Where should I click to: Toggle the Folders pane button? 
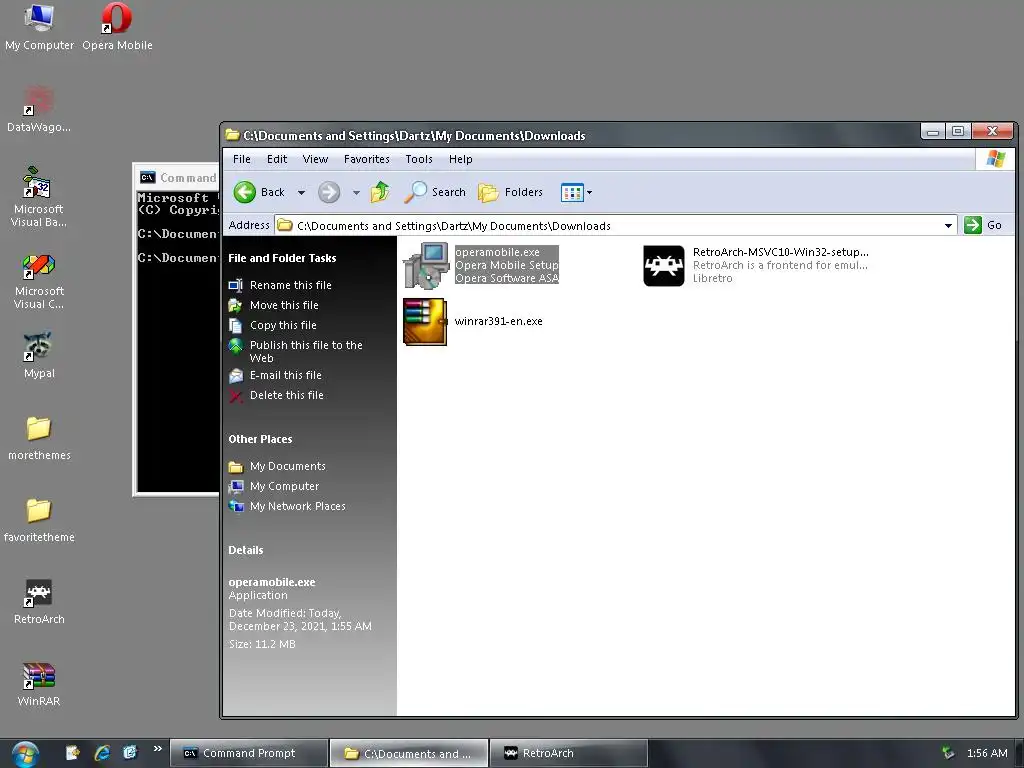pyautogui.click(x=511, y=192)
